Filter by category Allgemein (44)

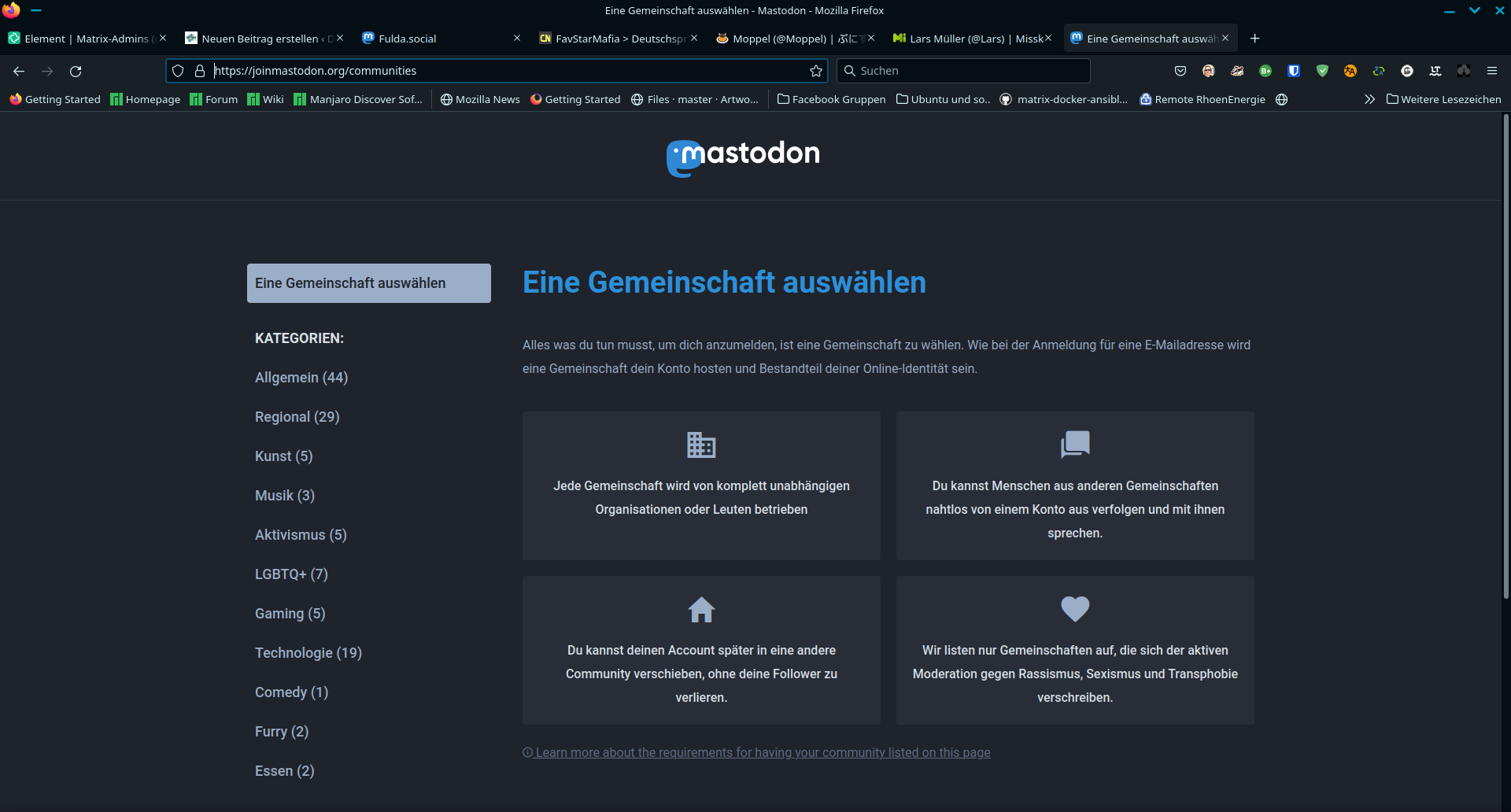tap(301, 378)
